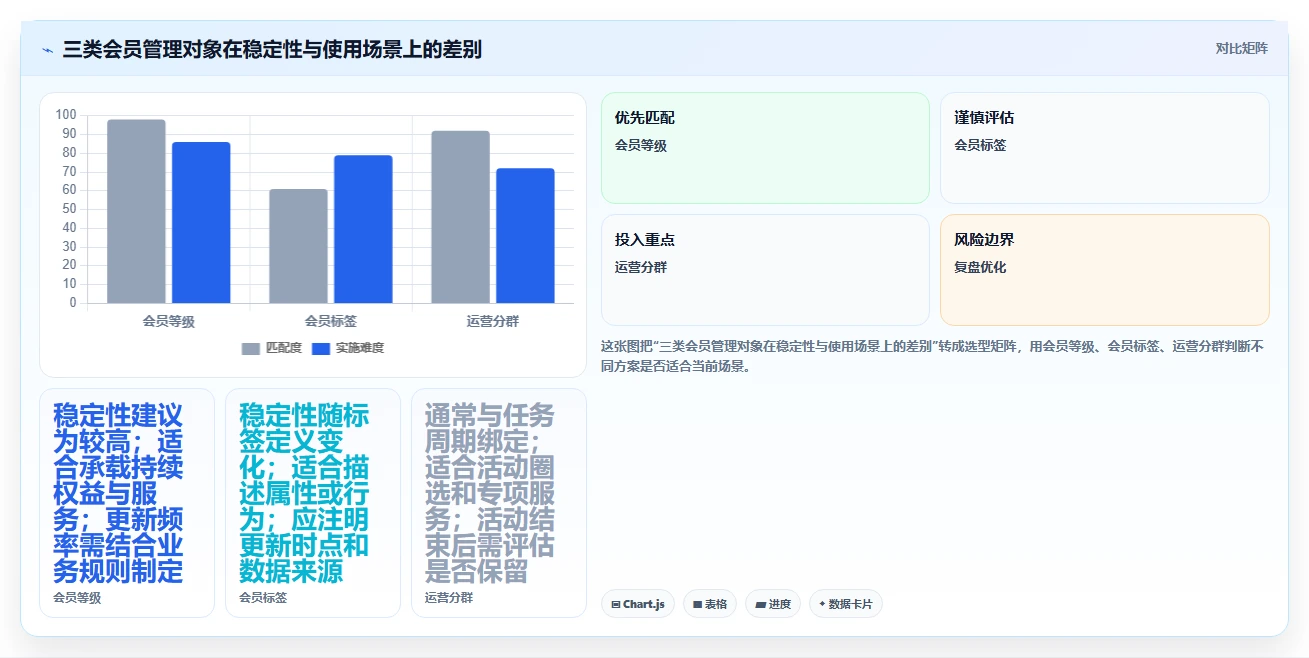Screen dimensions: 1309x658
Task: Click the gray 匹配度 legend swatch
Action: click(x=251, y=348)
